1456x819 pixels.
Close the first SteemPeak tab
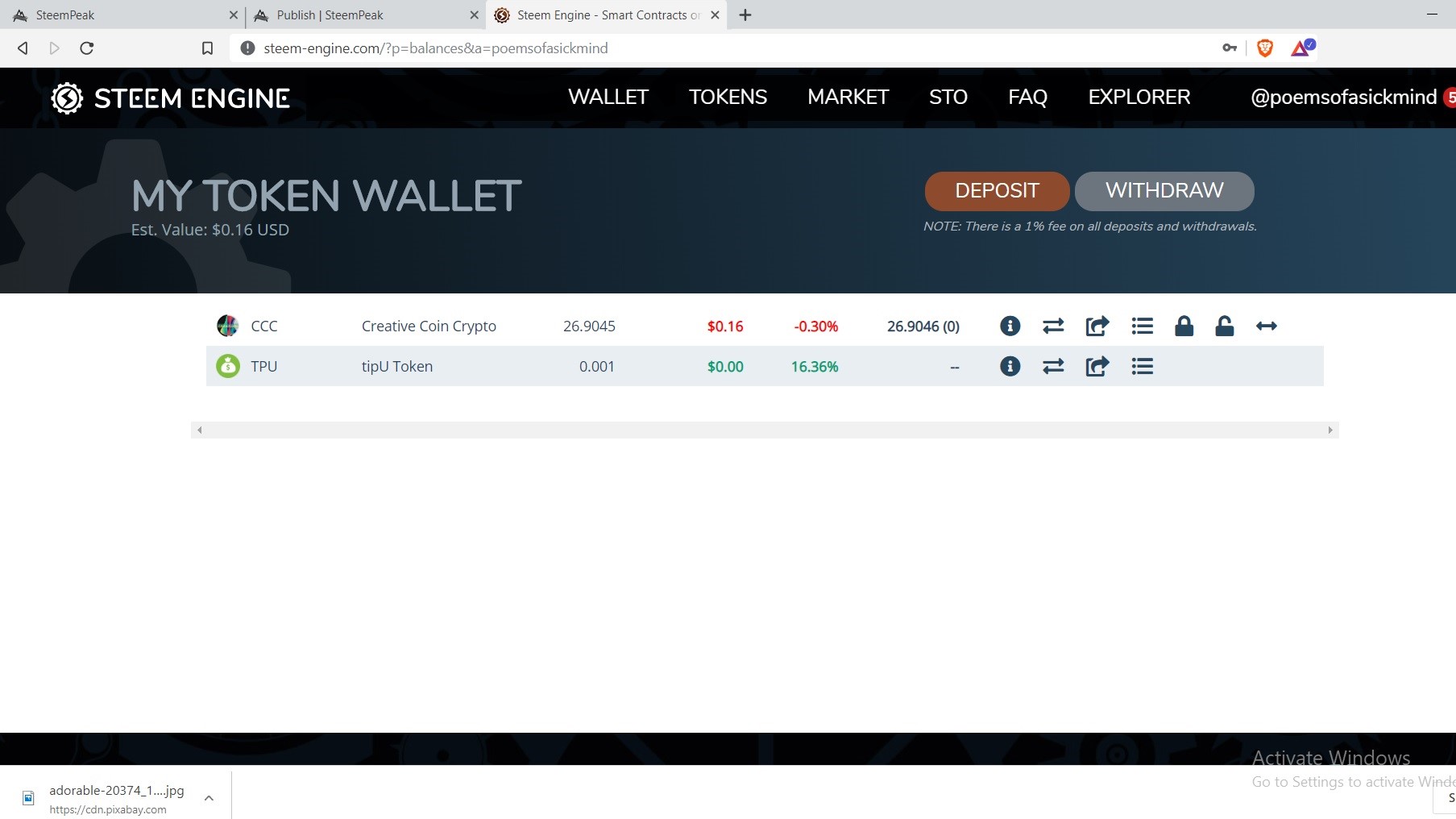coord(233,15)
